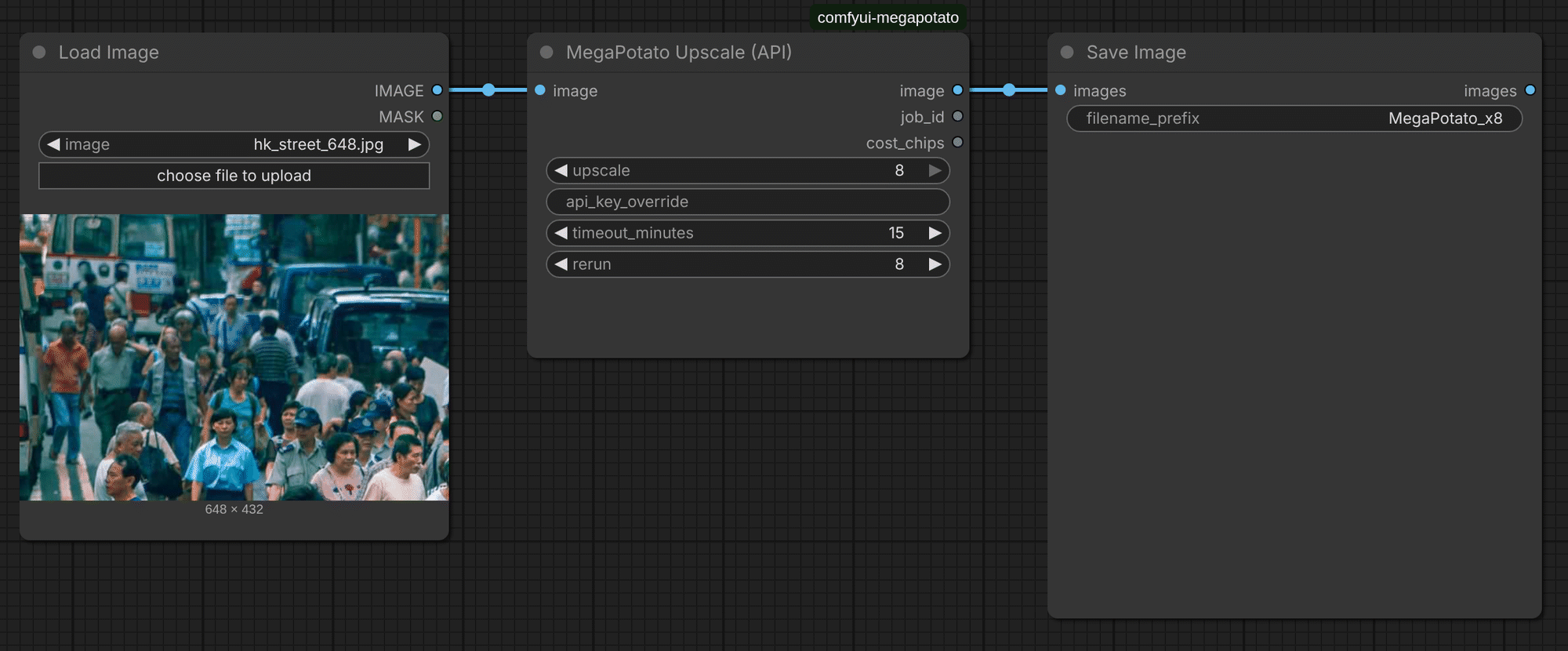Select the Save Image node title

click(x=1136, y=53)
